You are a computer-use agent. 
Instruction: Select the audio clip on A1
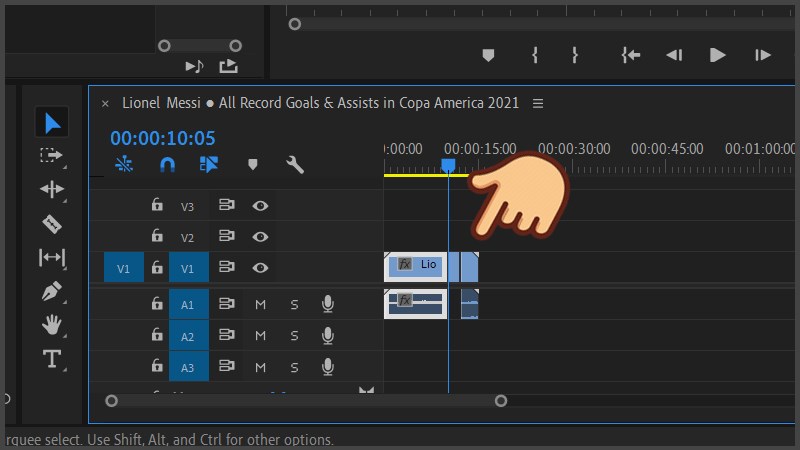pyautogui.click(x=415, y=304)
